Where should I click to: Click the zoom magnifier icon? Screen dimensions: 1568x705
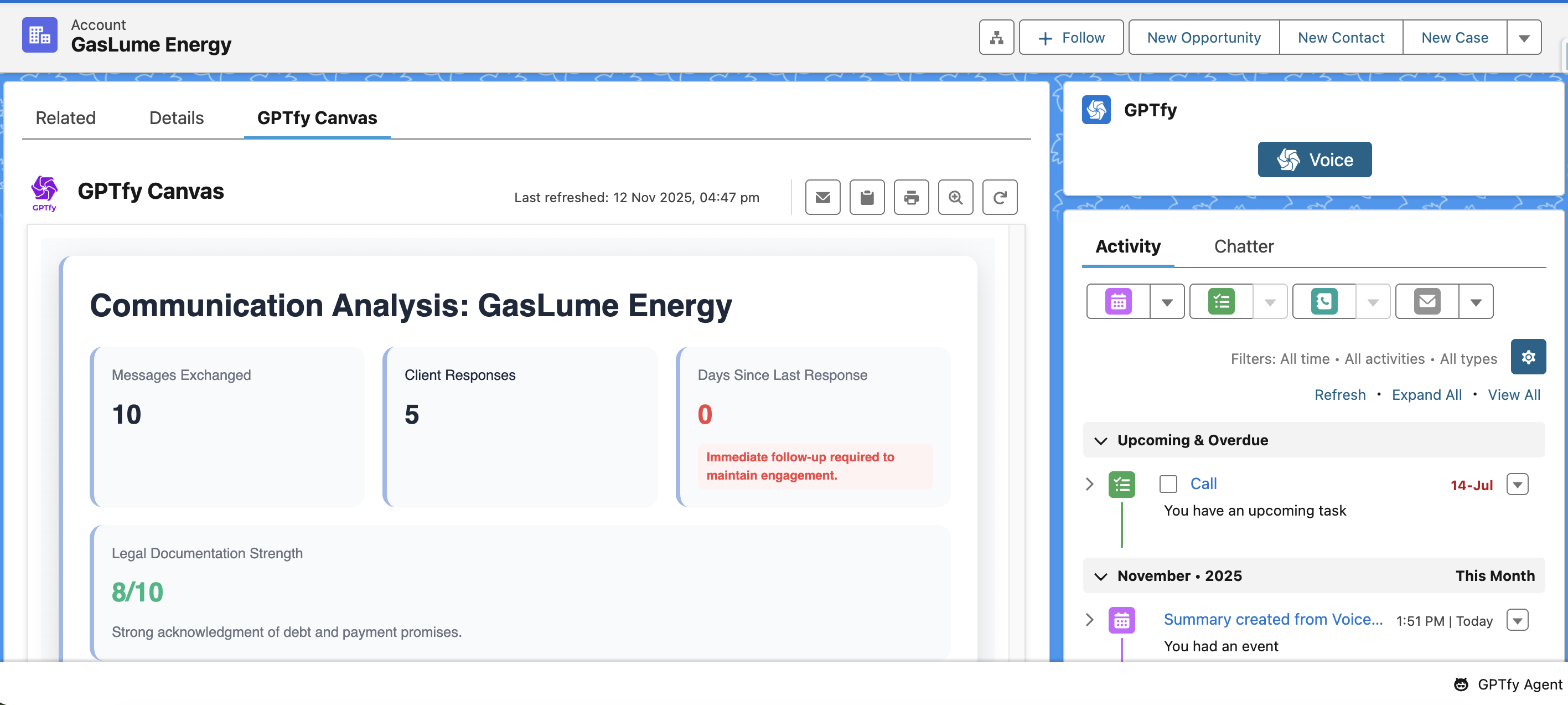pos(955,197)
